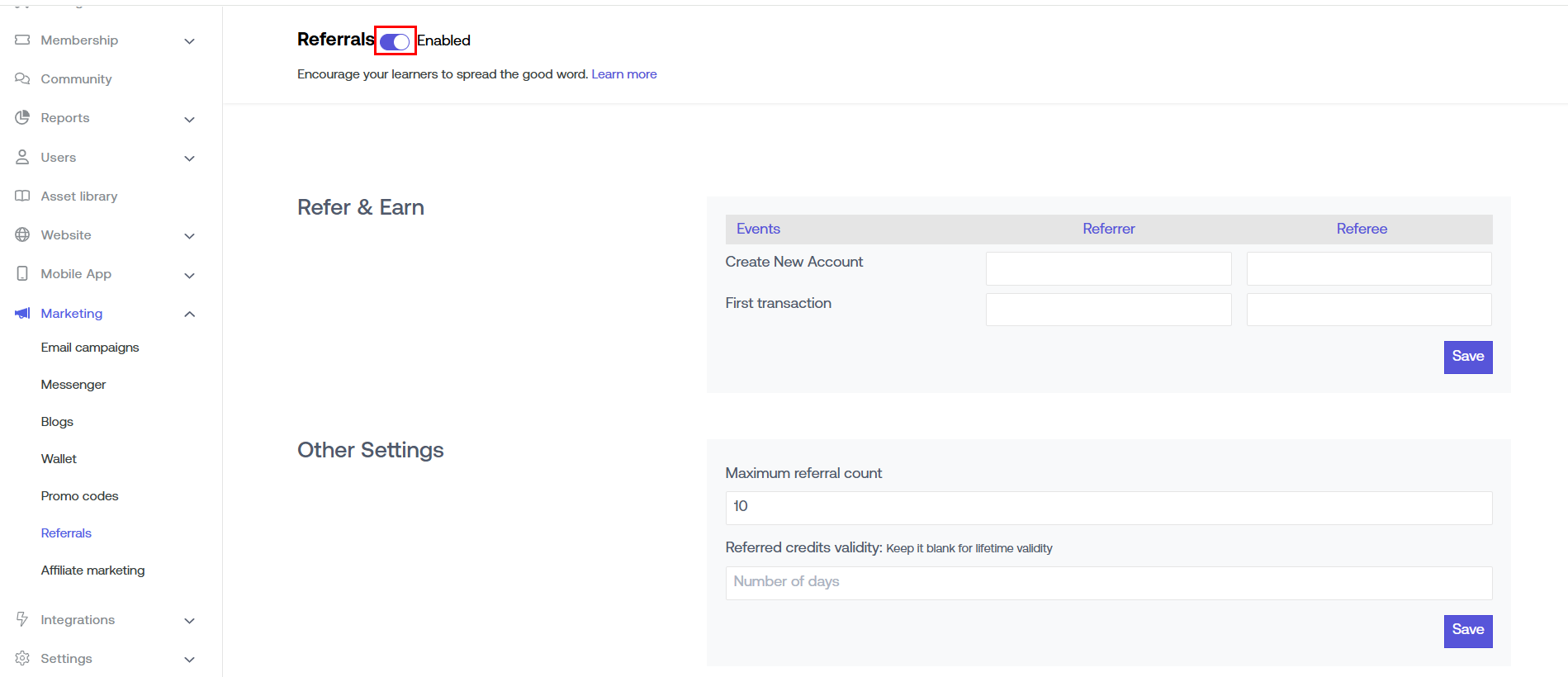1568x677 pixels.
Task: Click the Settings gear icon
Action: point(22,658)
